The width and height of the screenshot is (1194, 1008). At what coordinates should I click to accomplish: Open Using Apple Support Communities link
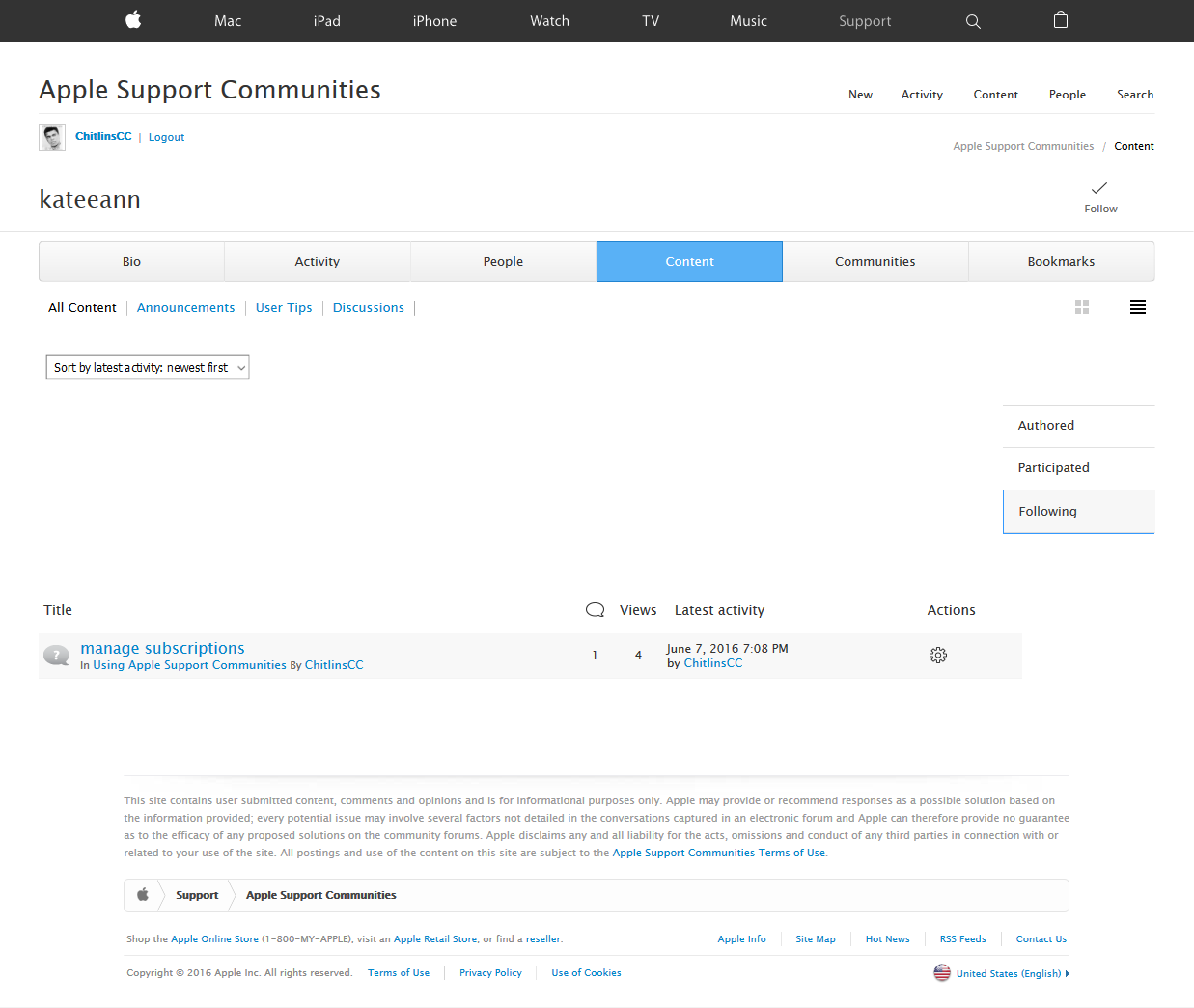[x=190, y=665]
